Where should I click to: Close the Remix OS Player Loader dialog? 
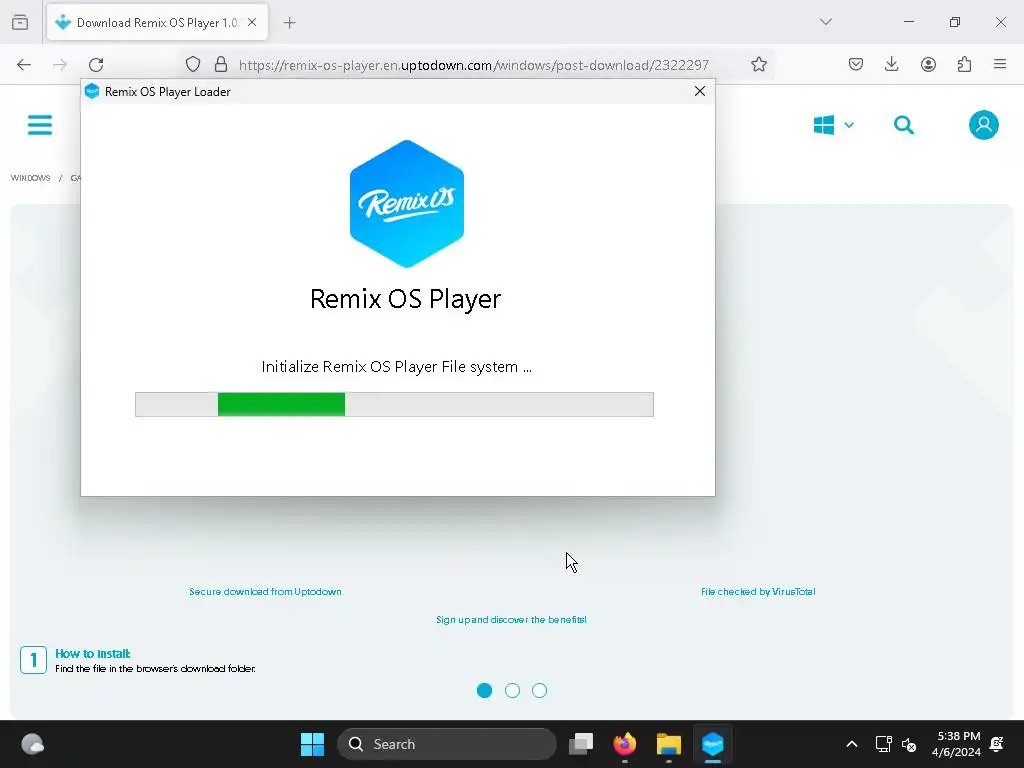coord(699,91)
